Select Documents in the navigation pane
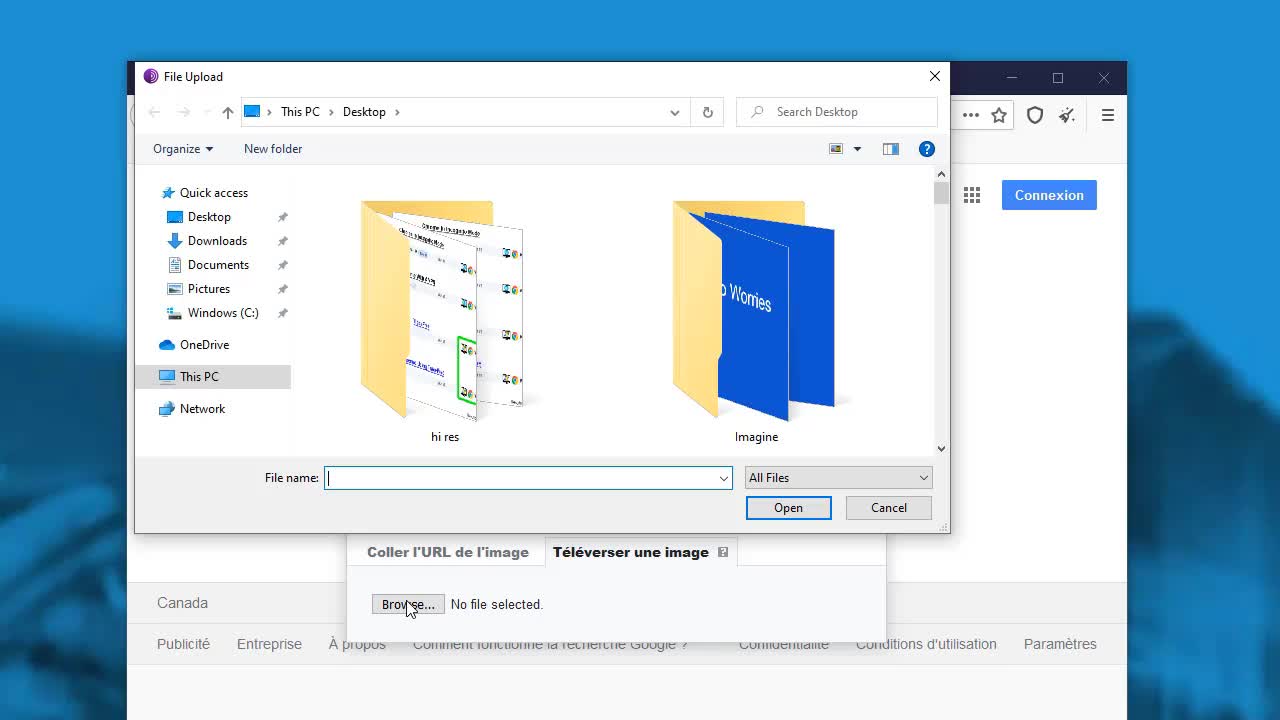The width and height of the screenshot is (1280, 720). [x=218, y=265]
